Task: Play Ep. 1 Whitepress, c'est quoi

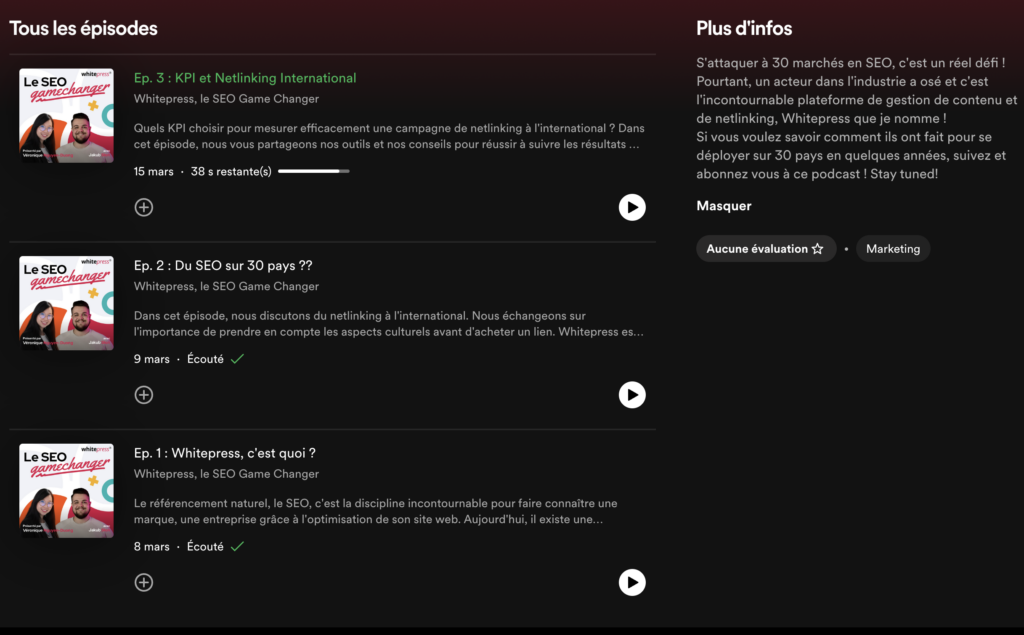Action: [632, 582]
